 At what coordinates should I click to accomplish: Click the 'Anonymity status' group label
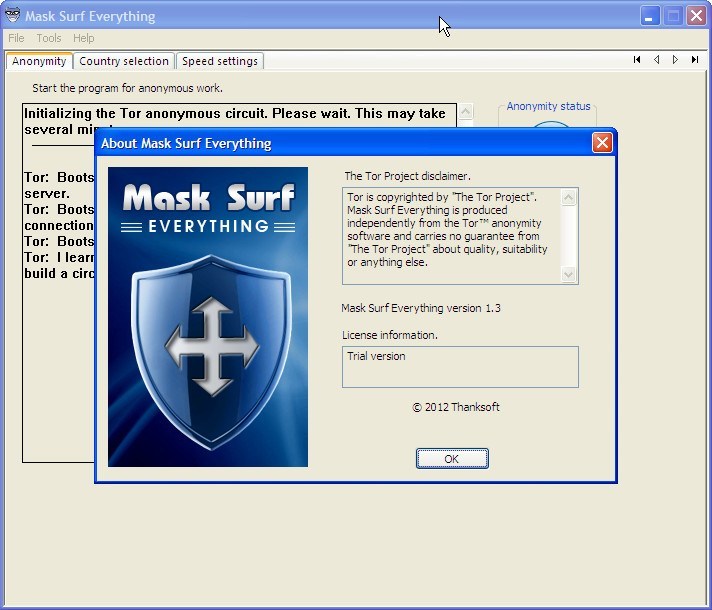click(549, 106)
